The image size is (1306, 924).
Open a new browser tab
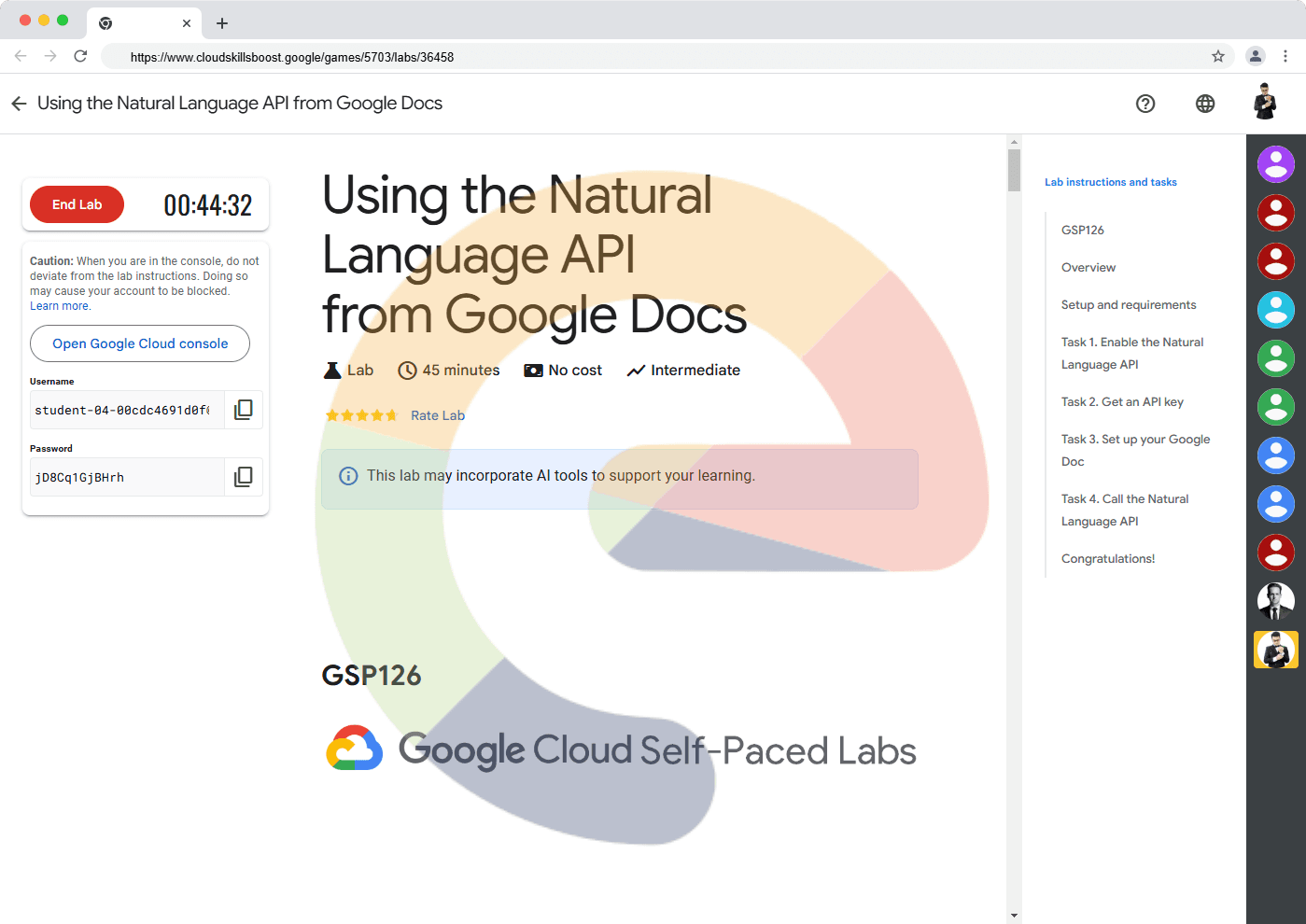[222, 23]
